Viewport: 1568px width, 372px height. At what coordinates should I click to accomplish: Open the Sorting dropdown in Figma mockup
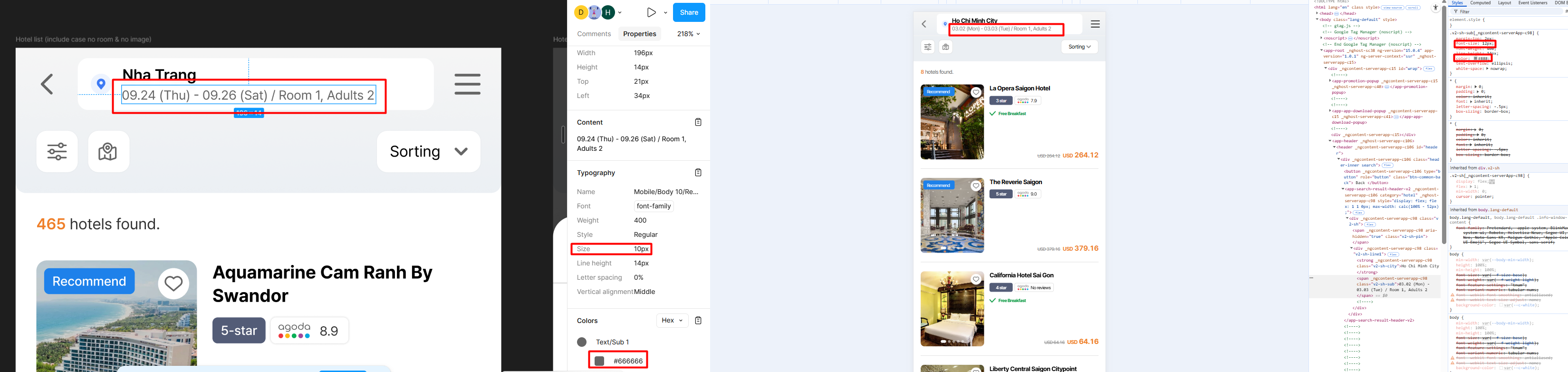coord(428,152)
